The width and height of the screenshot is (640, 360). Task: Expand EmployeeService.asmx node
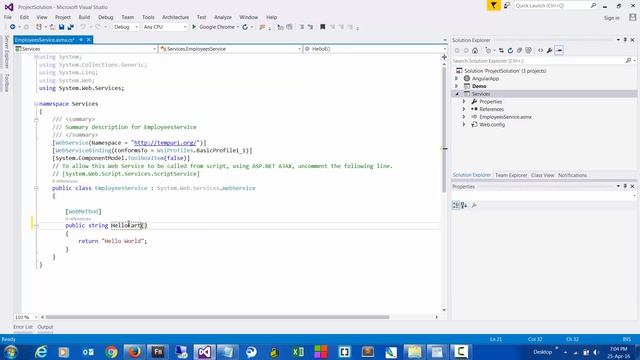(464, 117)
